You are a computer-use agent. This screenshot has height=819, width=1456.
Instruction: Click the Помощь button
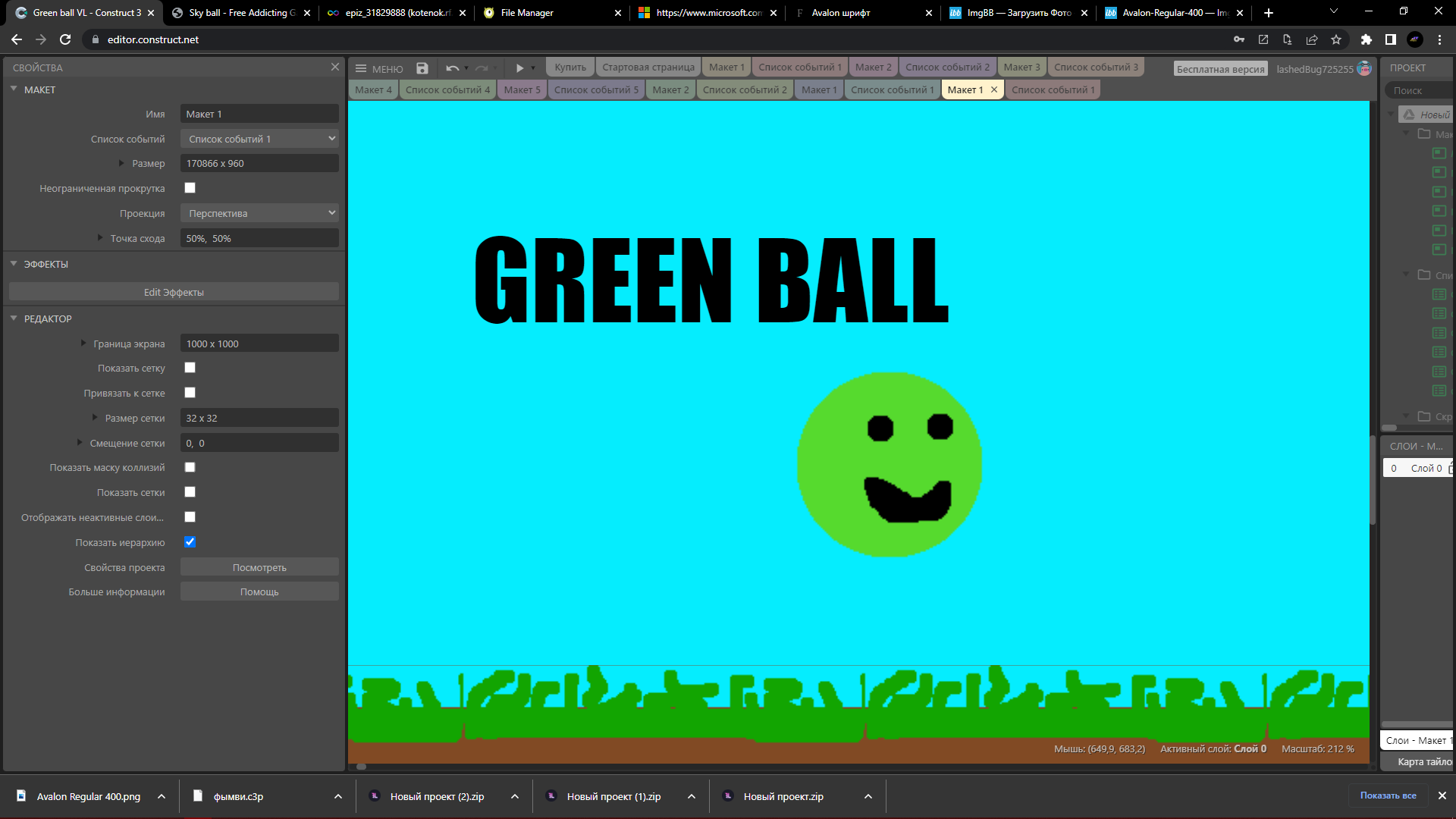[259, 591]
